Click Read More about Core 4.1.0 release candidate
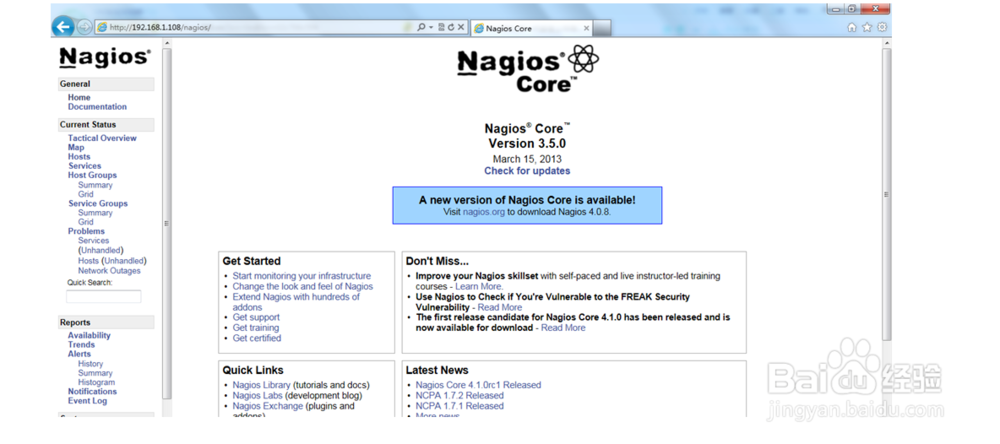This screenshot has height=444, width=1000. 563,328
